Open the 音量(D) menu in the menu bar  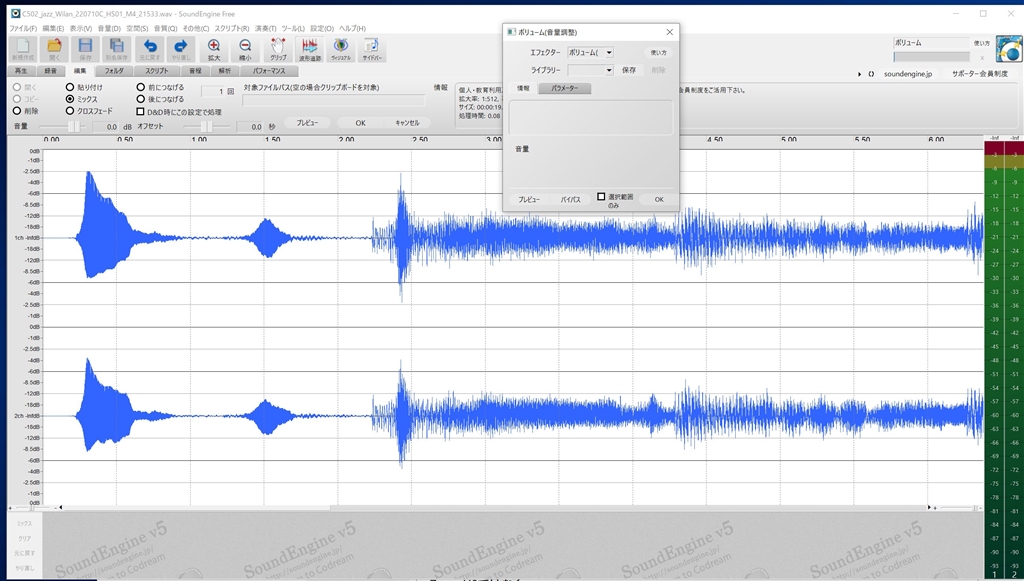(x=109, y=28)
